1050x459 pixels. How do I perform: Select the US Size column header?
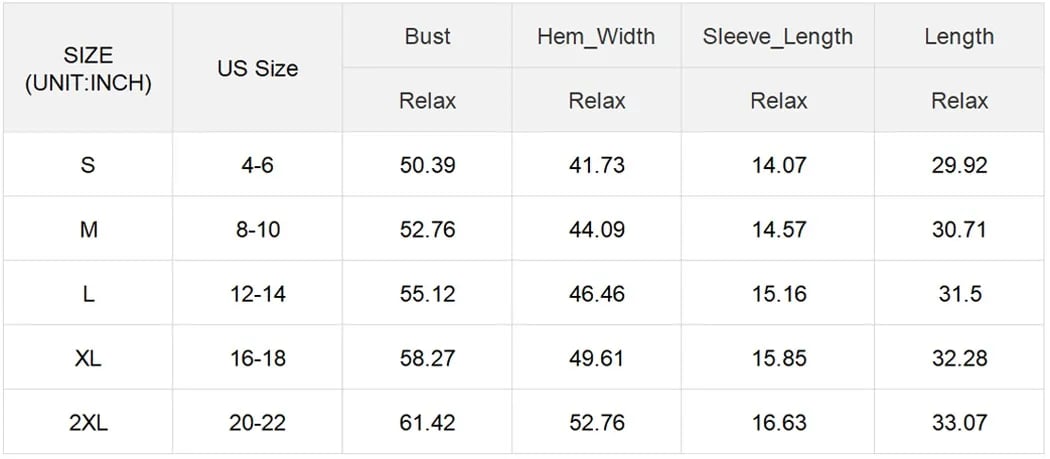point(257,69)
